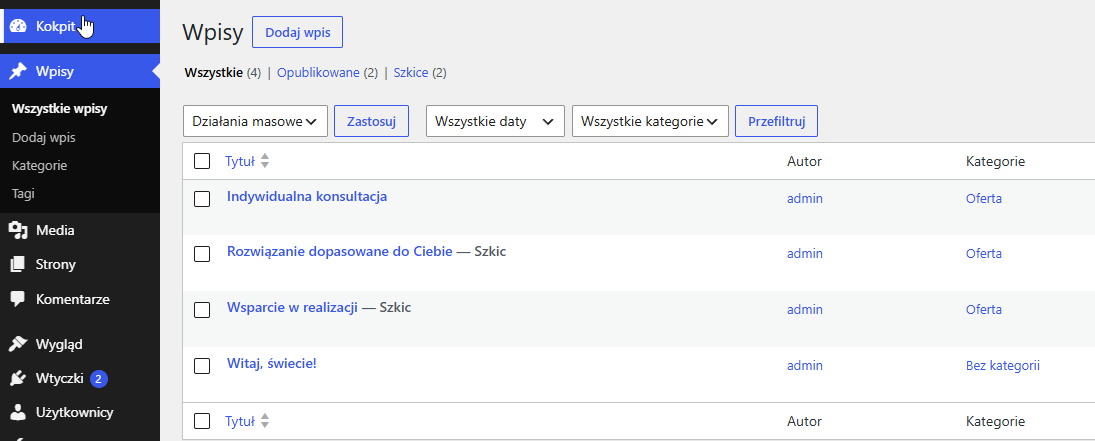Open the Użytkownicy menu label
The height and width of the screenshot is (441, 1095).
(x=75, y=413)
